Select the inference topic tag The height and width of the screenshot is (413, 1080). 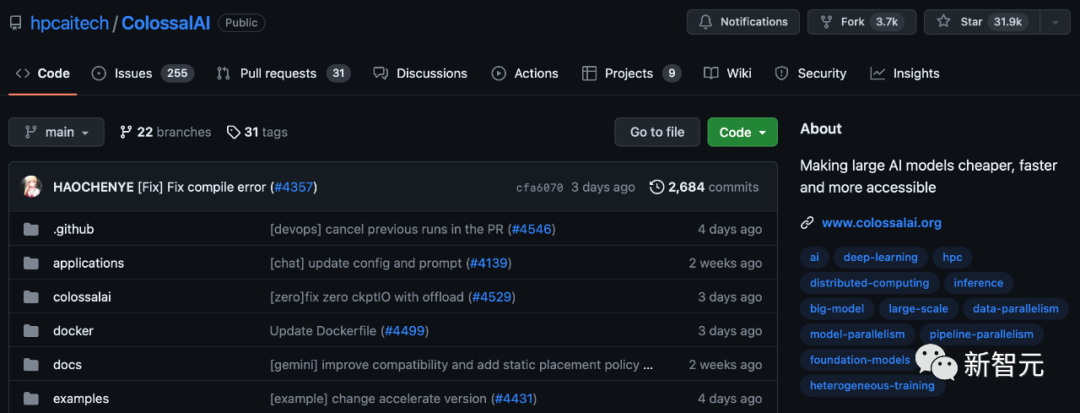tap(978, 282)
